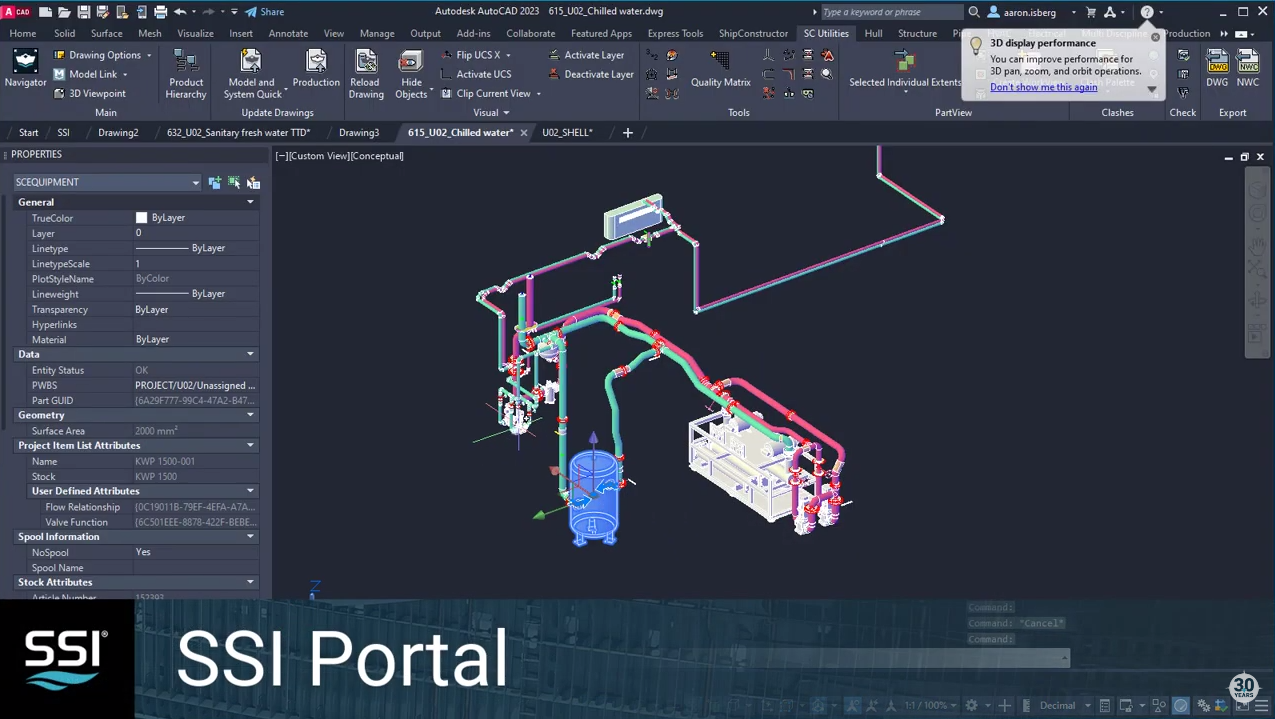This screenshot has height=719, width=1275.
Task: Click the PWBS property value
Action: pos(196,385)
